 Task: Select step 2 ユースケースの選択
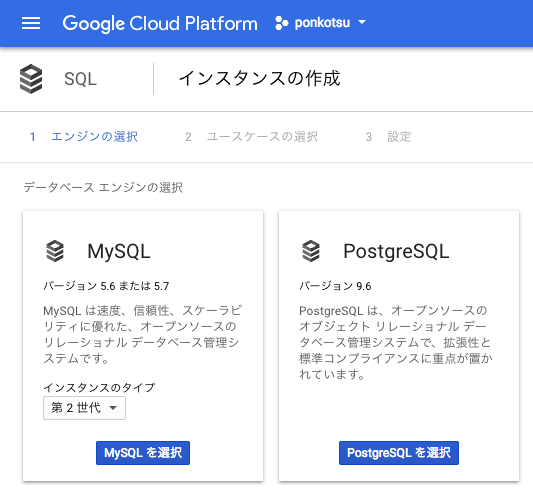pos(252,137)
